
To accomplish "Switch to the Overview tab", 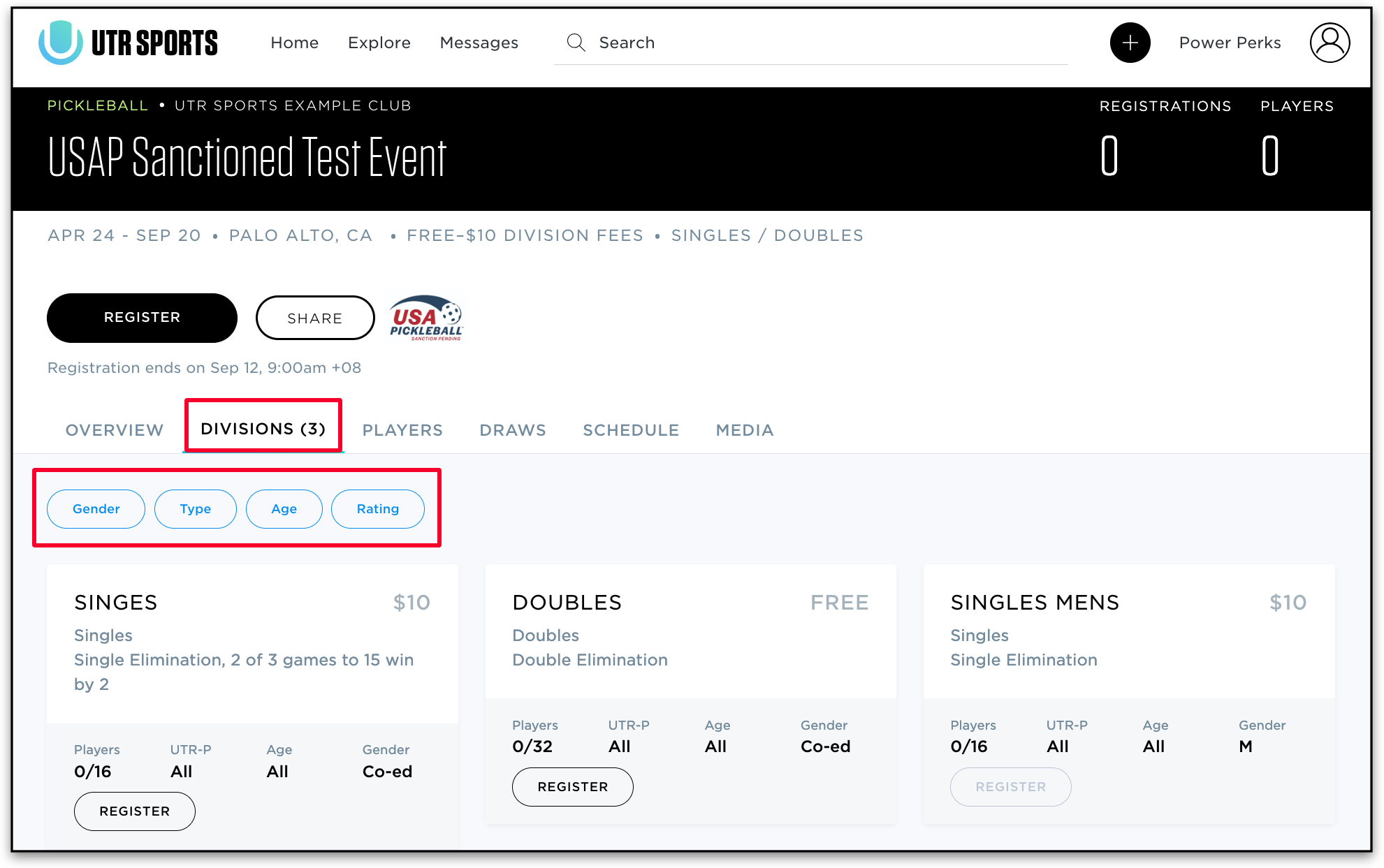I will 115,430.
